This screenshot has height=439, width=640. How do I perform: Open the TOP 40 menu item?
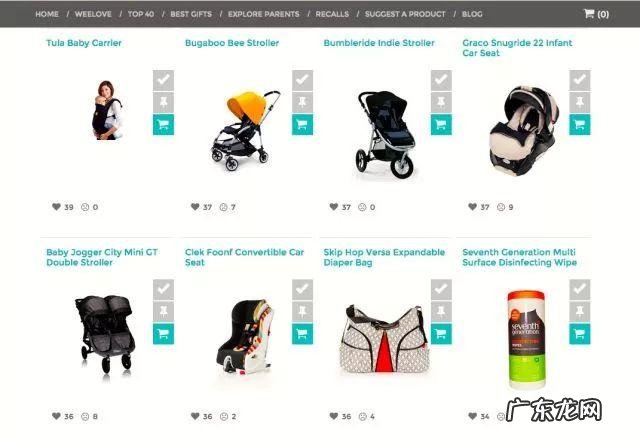tap(141, 14)
